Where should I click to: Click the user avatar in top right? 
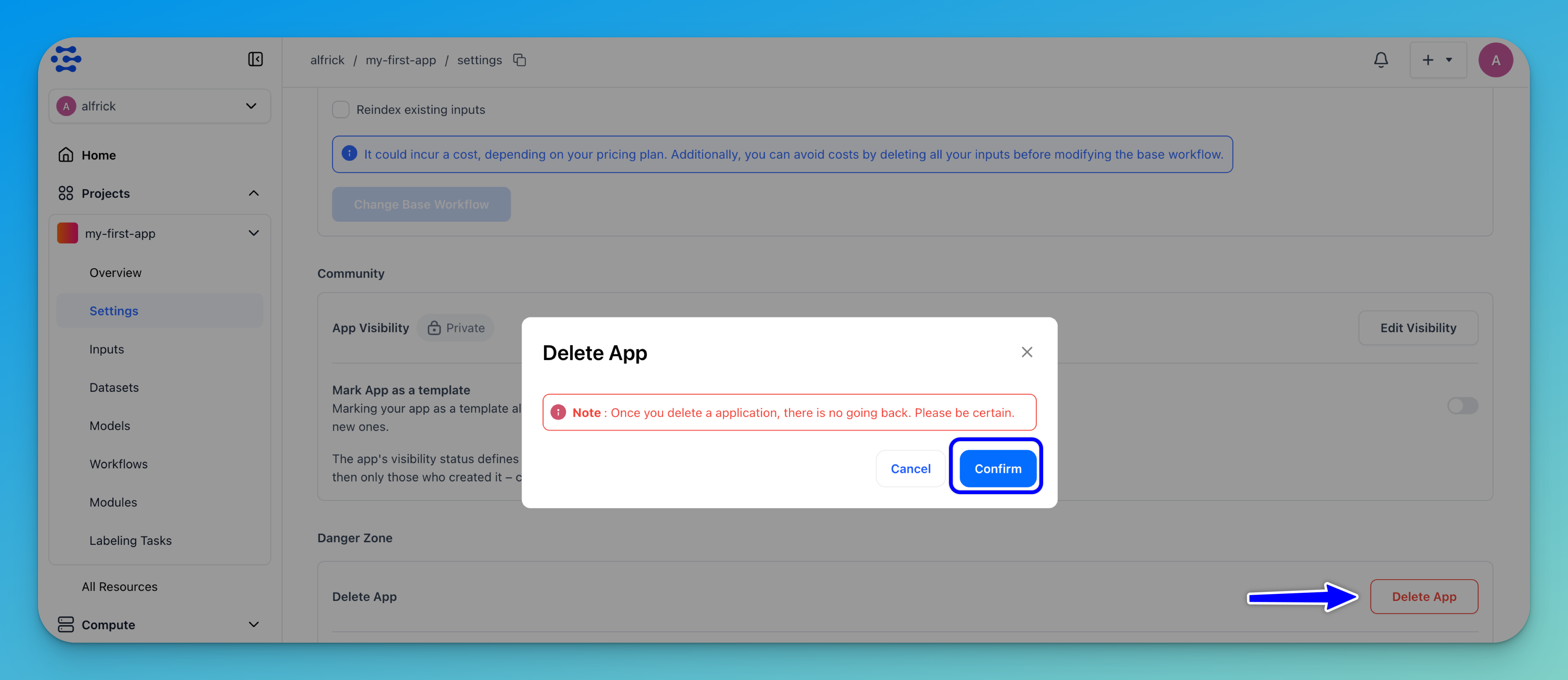click(1495, 60)
